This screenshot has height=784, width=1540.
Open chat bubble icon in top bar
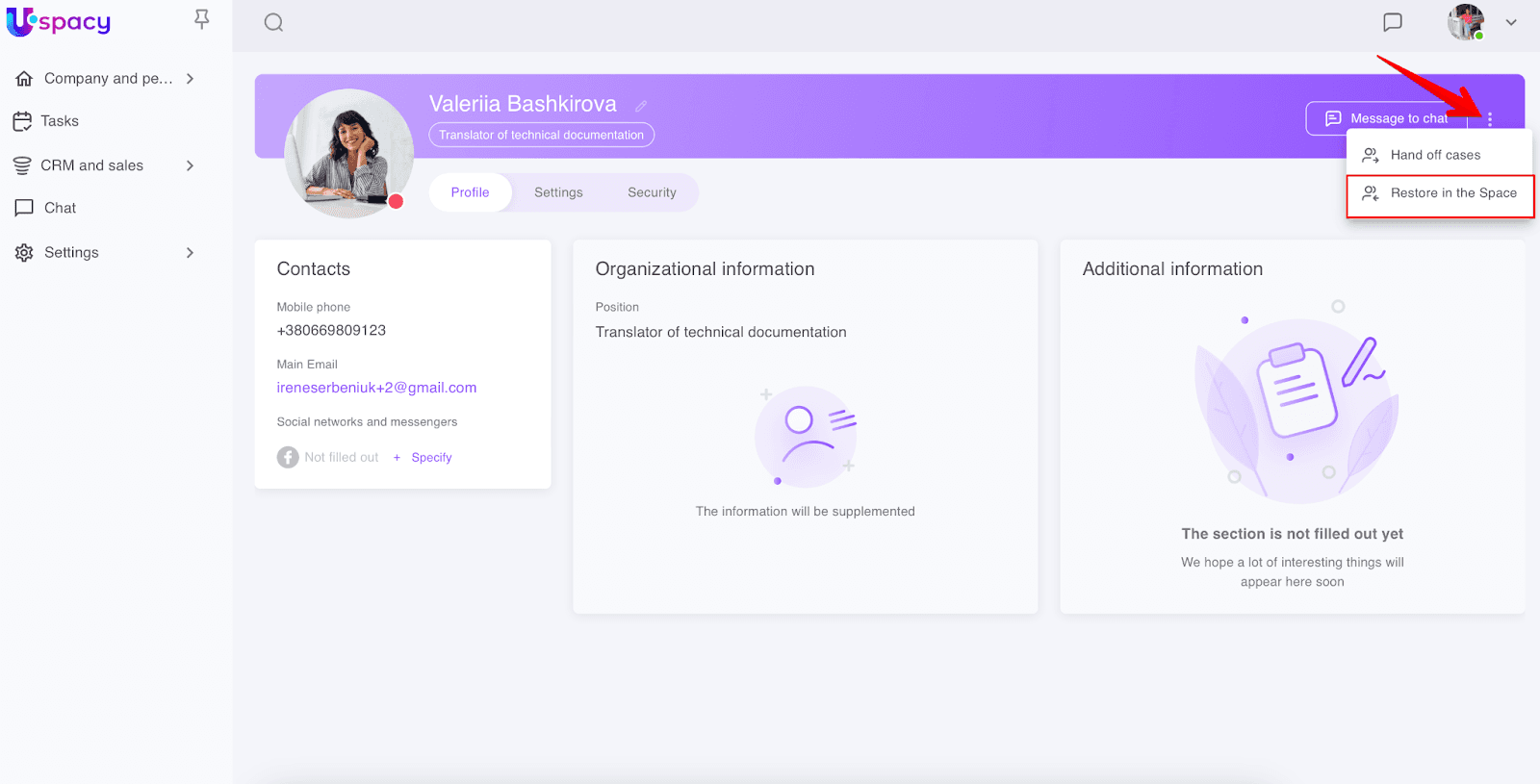pyautogui.click(x=1392, y=22)
